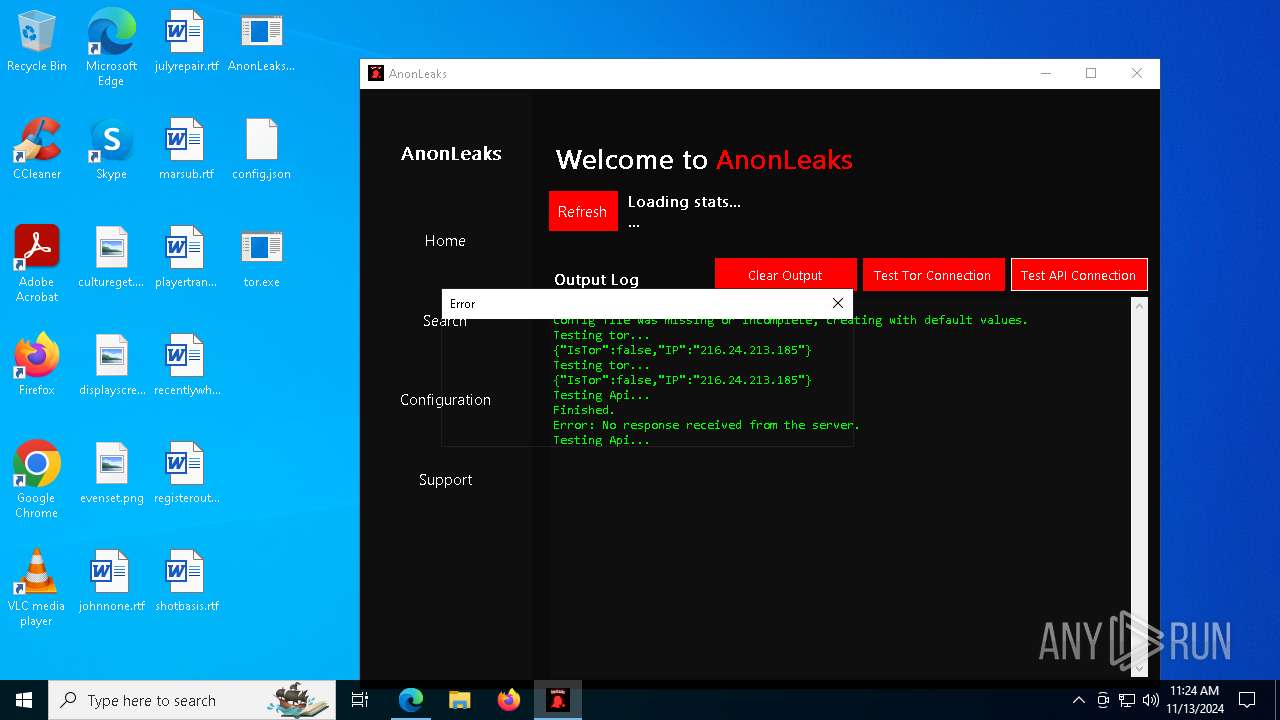Viewport: 1280px width, 720px height.
Task: Click Edge icon in taskbar
Action: 411,700
